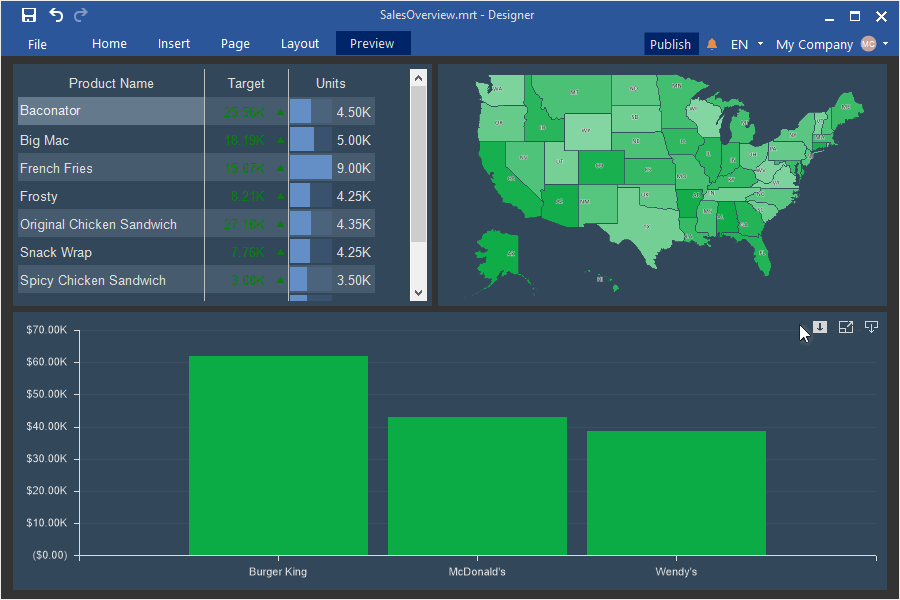The image size is (900, 600).
Task: Expand the EN language dropdown
Action: (760, 44)
